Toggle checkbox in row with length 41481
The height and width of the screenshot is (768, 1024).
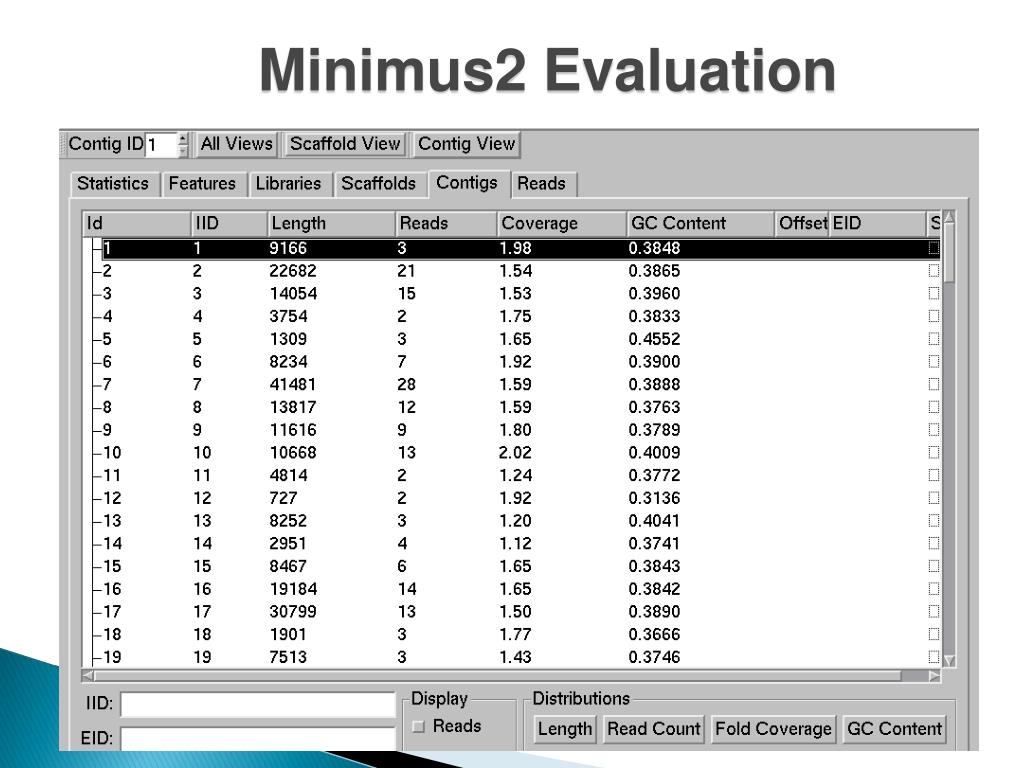pyautogui.click(x=934, y=385)
